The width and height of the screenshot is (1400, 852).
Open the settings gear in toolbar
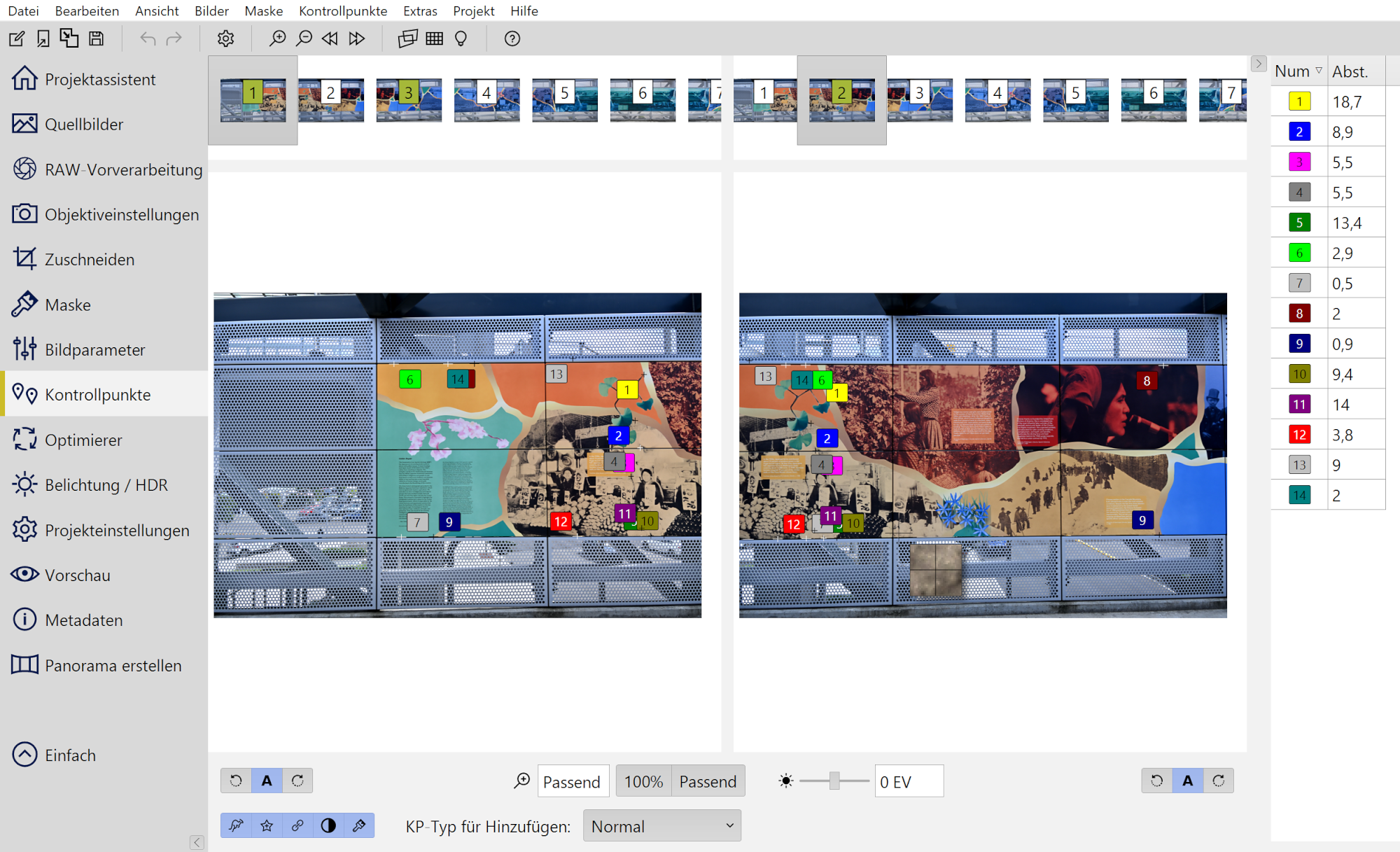tap(225, 39)
